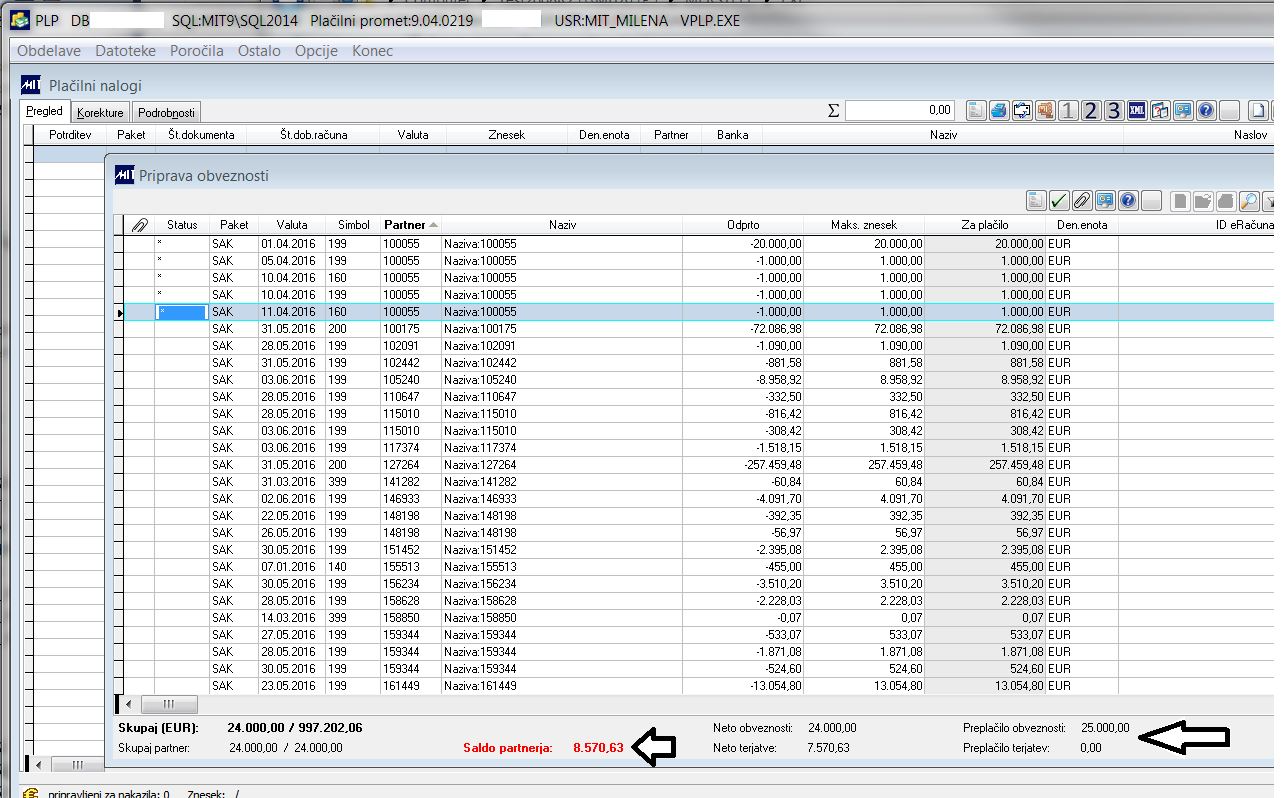This screenshot has height=798, width=1287.
Task: Toggle Status mark on the 01.04.2016 row
Action: [x=182, y=244]
